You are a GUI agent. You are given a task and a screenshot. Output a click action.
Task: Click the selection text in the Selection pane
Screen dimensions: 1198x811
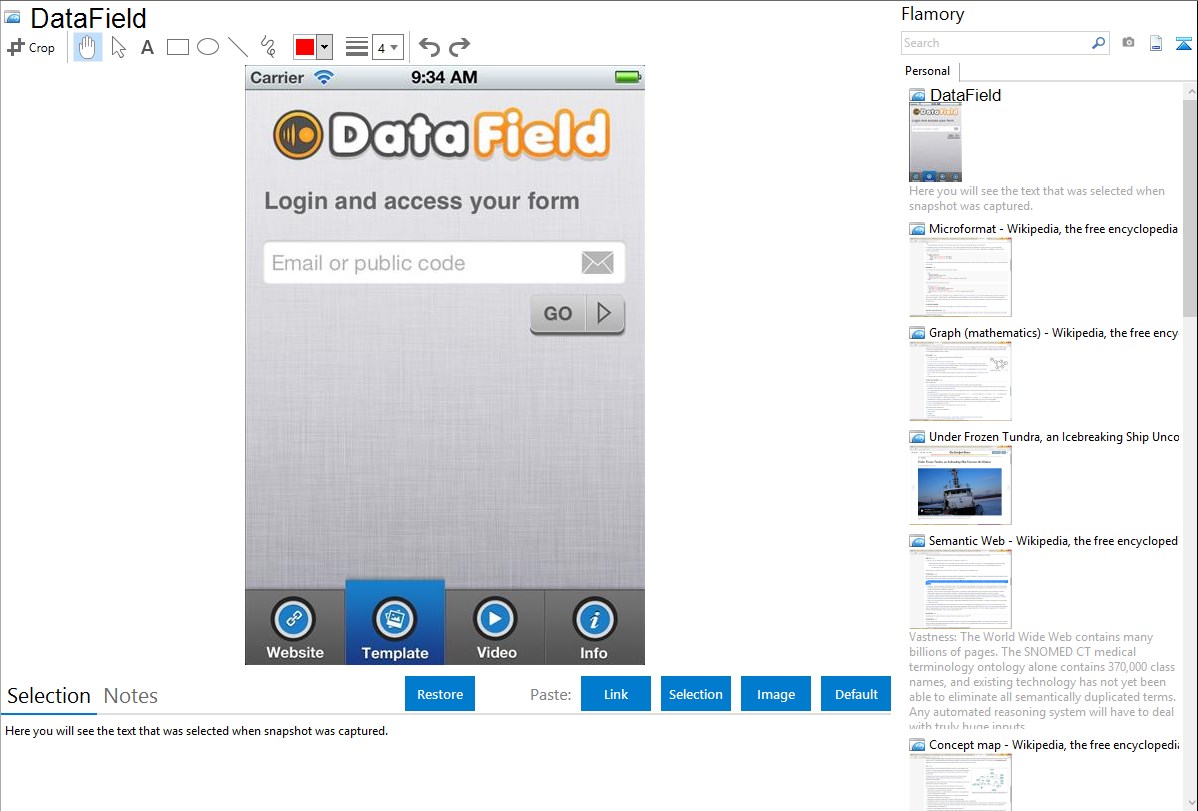tap(196, 731)
